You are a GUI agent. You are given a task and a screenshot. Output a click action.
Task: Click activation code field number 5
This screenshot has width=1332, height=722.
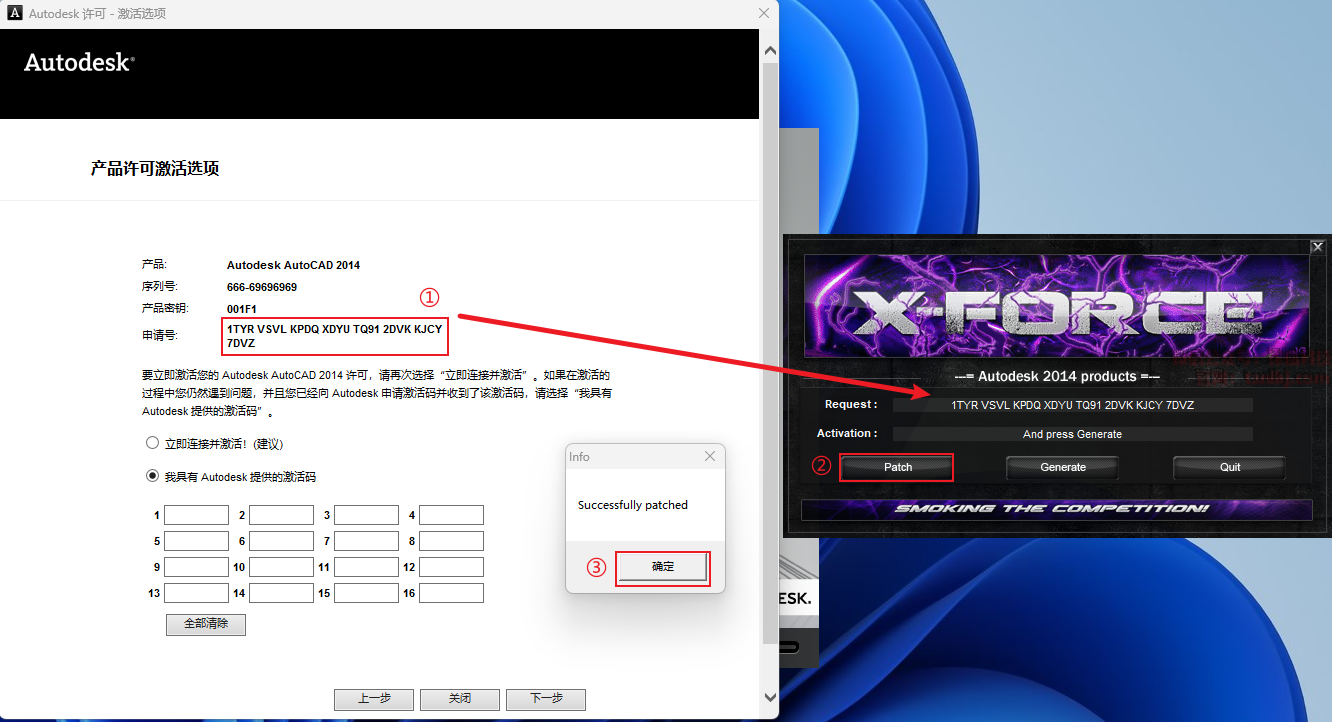196,541
